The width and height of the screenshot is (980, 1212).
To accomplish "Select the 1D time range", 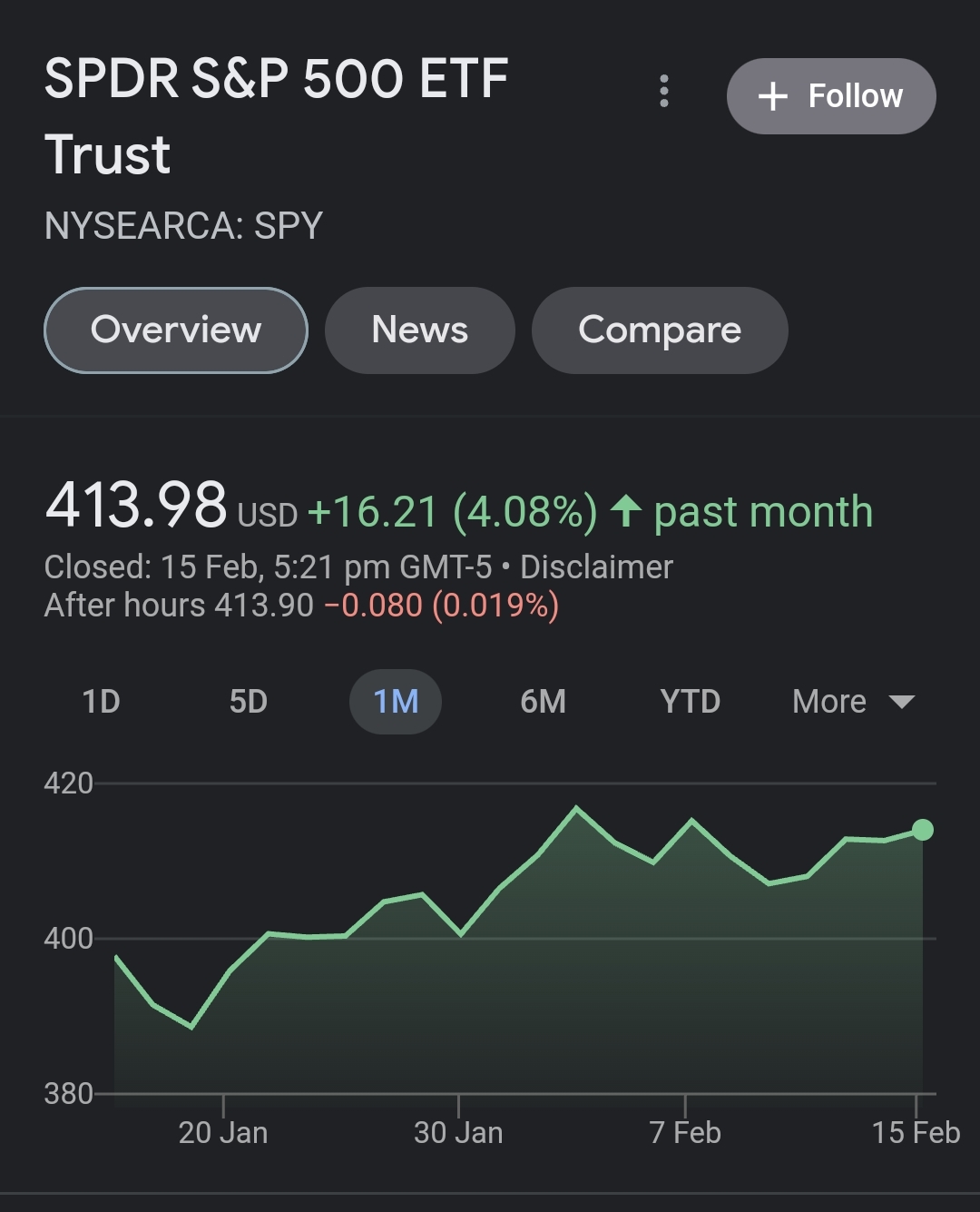I will [x=101, y=702].
